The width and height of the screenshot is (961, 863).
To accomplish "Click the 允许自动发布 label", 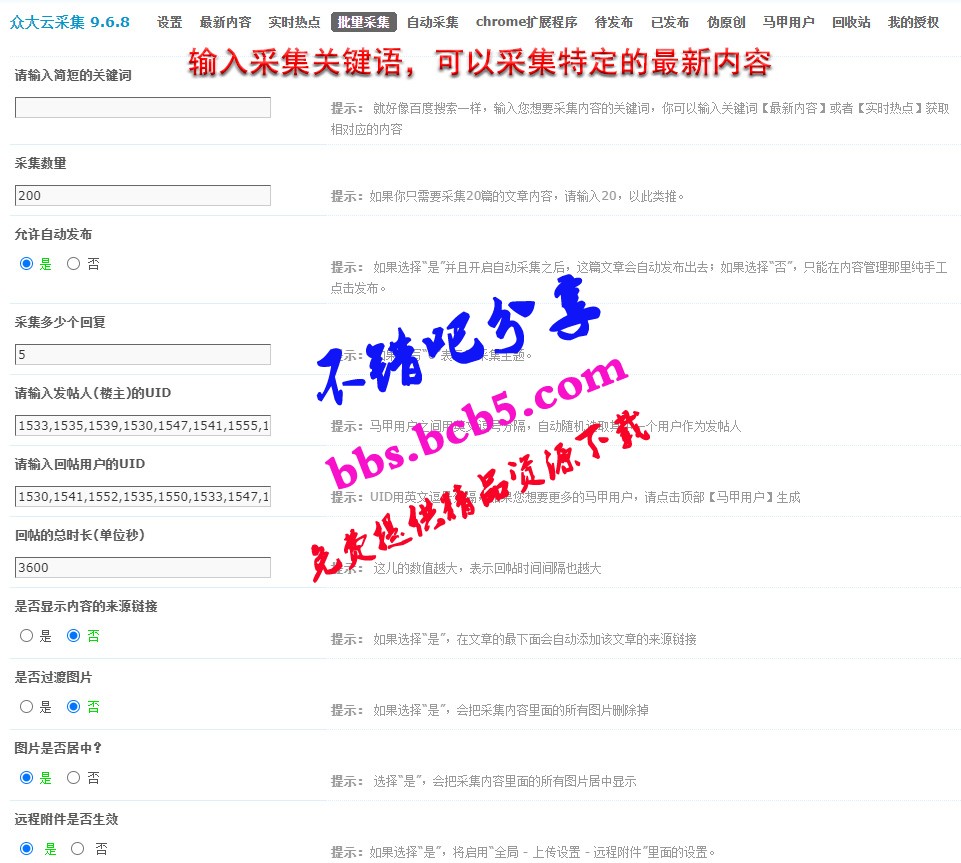I will point(53,234).
